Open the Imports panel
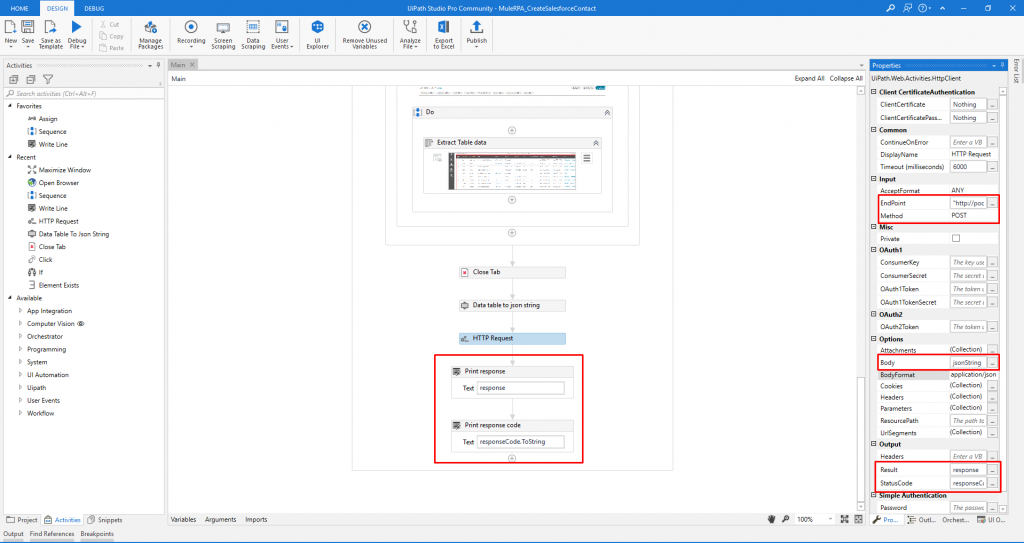The height and width of the screenshot is (543, 1024). pyautogui.click(x=256, y=519)
